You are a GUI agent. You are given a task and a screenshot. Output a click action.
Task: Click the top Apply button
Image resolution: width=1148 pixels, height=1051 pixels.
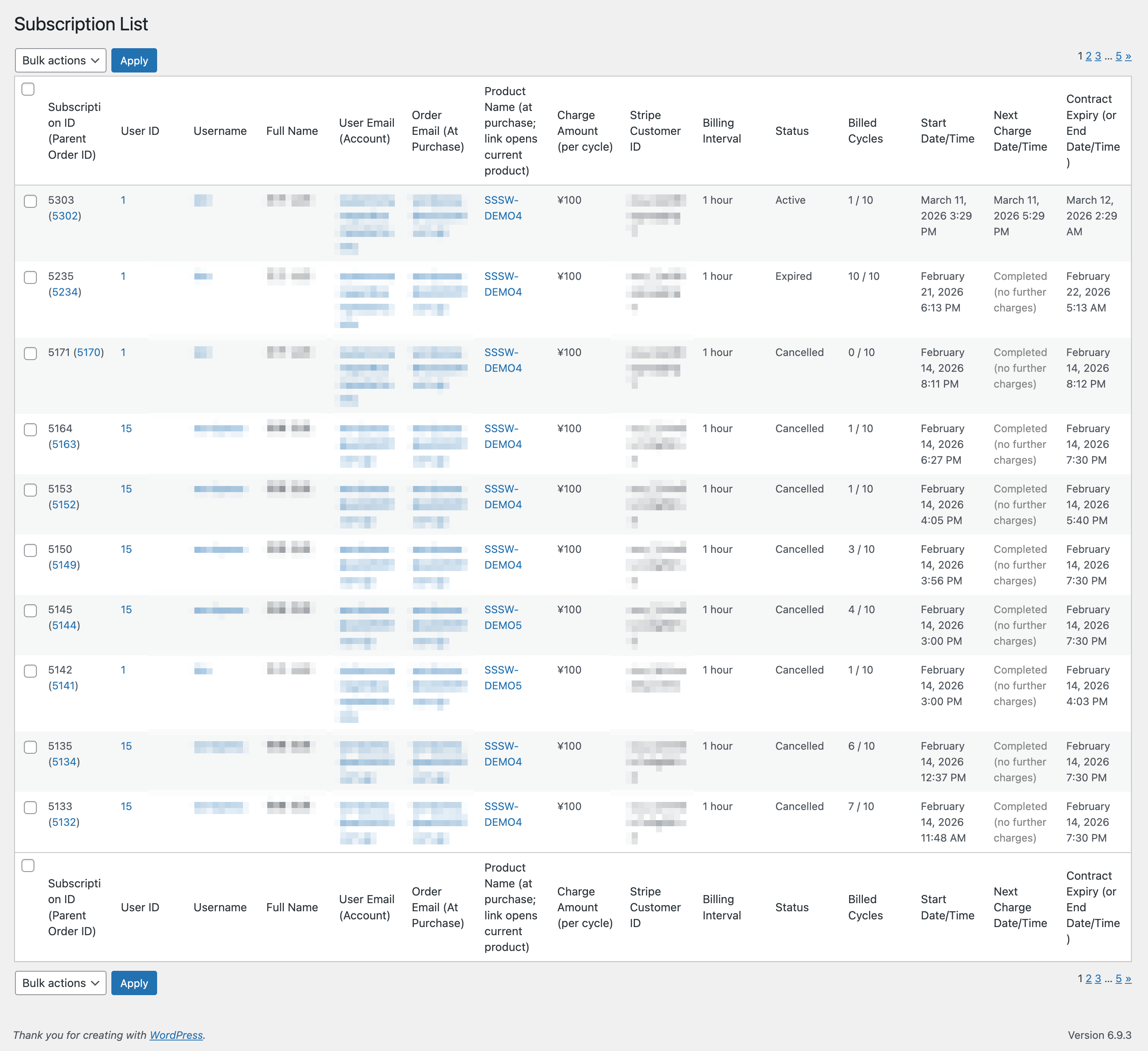point(134,60)
